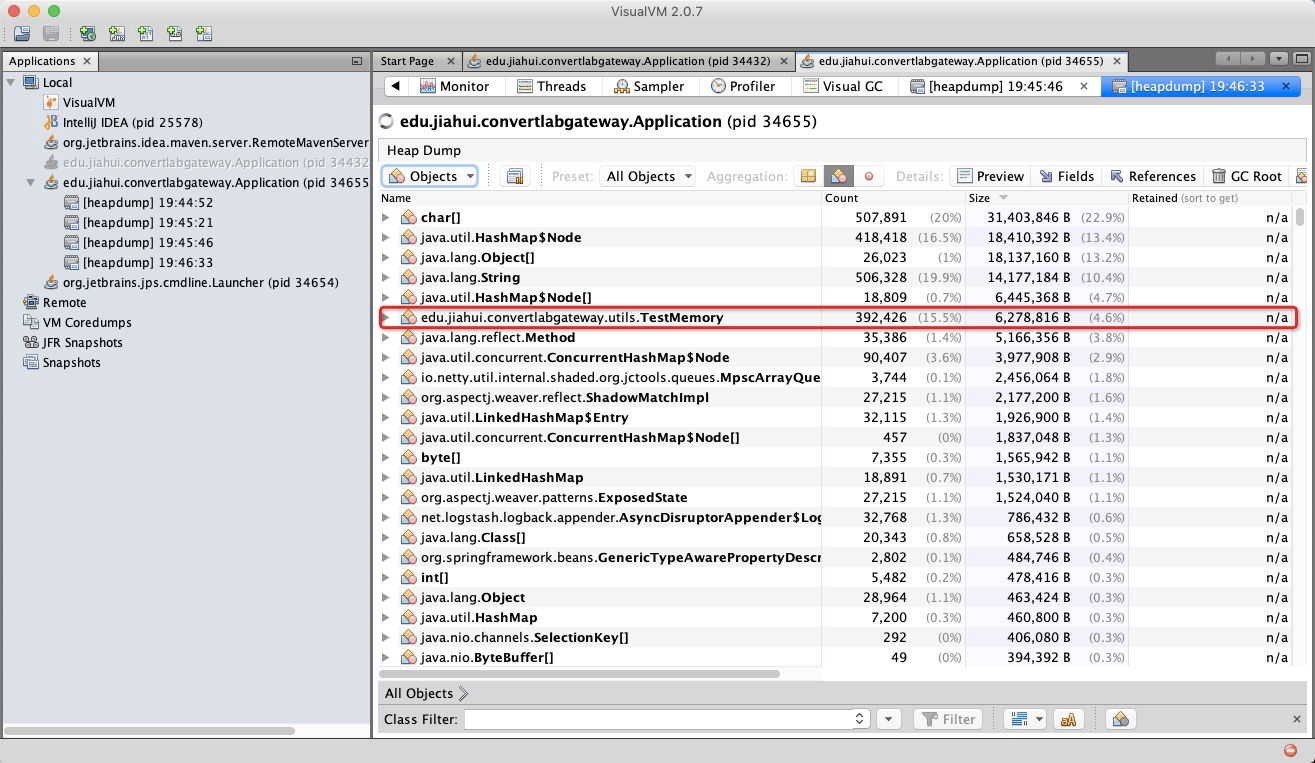Open the All Objects preset dropdown
The height and width of the screenshot is (763, 1315).
coord(648,176)
